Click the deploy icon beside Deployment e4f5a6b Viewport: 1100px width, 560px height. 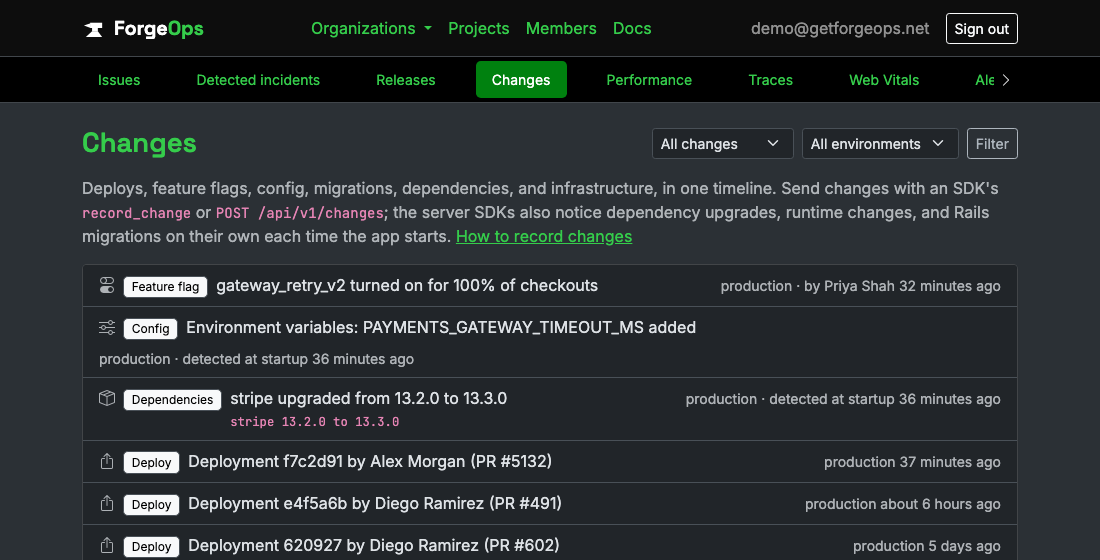tap(107, 504)
